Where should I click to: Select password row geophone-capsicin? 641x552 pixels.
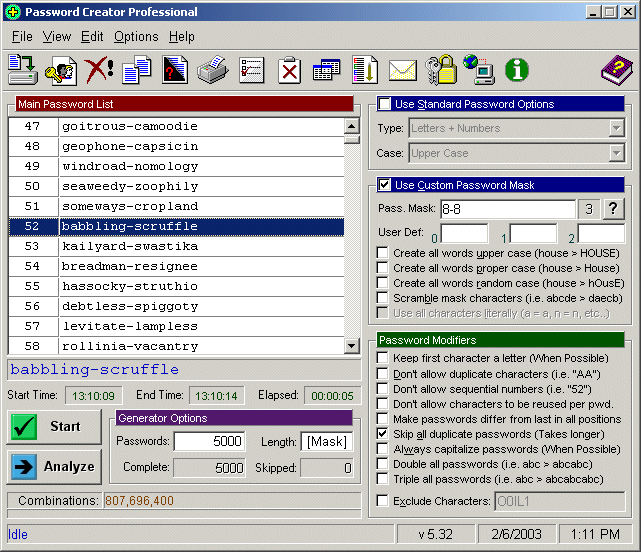[176, 146]
